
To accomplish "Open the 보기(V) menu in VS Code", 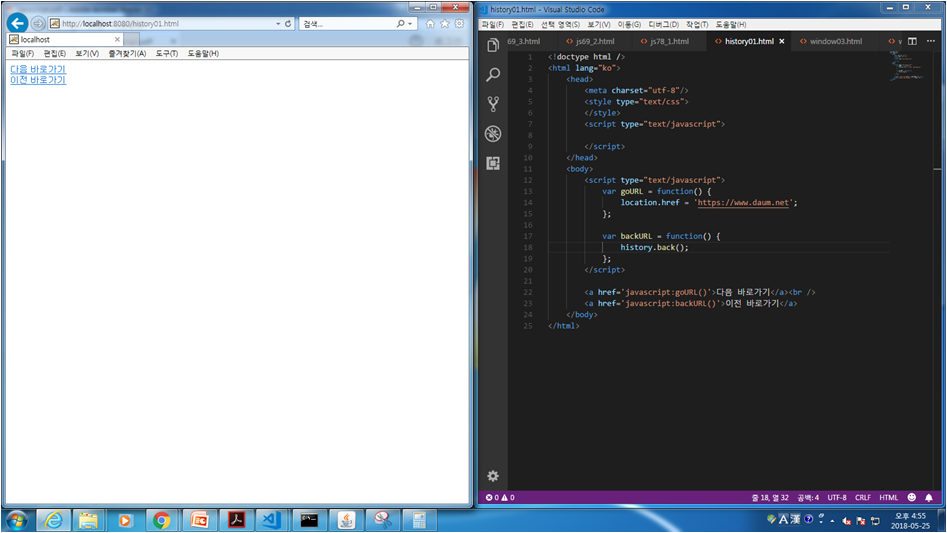I will coord(599,24).
